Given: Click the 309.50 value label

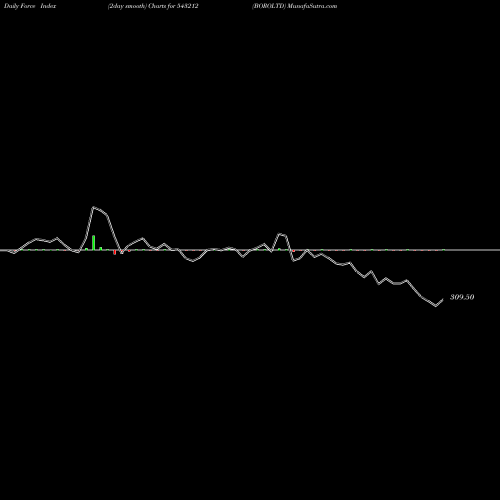Looking at the screenshot, I should (462, 297).
